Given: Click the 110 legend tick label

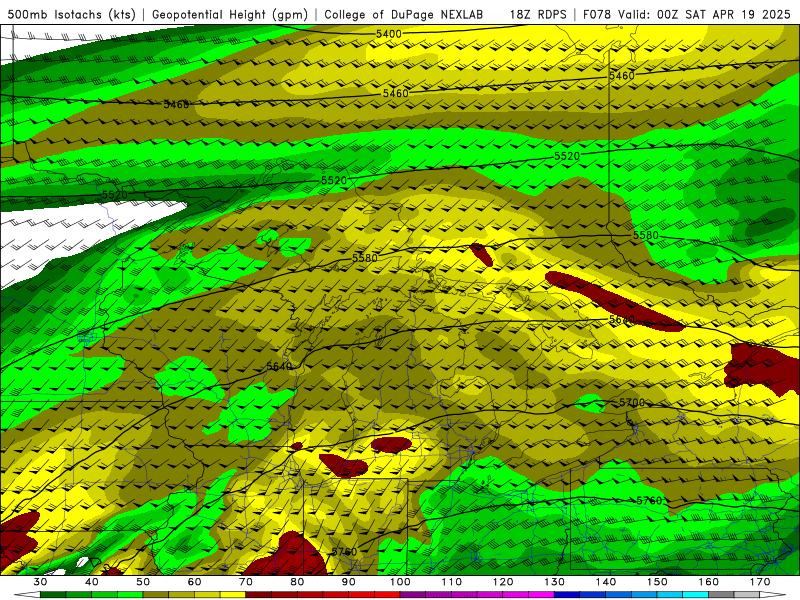Looking at the screenshot, I should [452, 582].
